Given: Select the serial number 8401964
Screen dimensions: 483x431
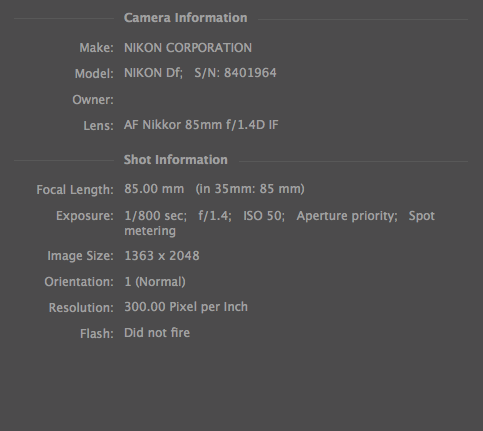Looking at the screenshot, I should click(250, 73).
